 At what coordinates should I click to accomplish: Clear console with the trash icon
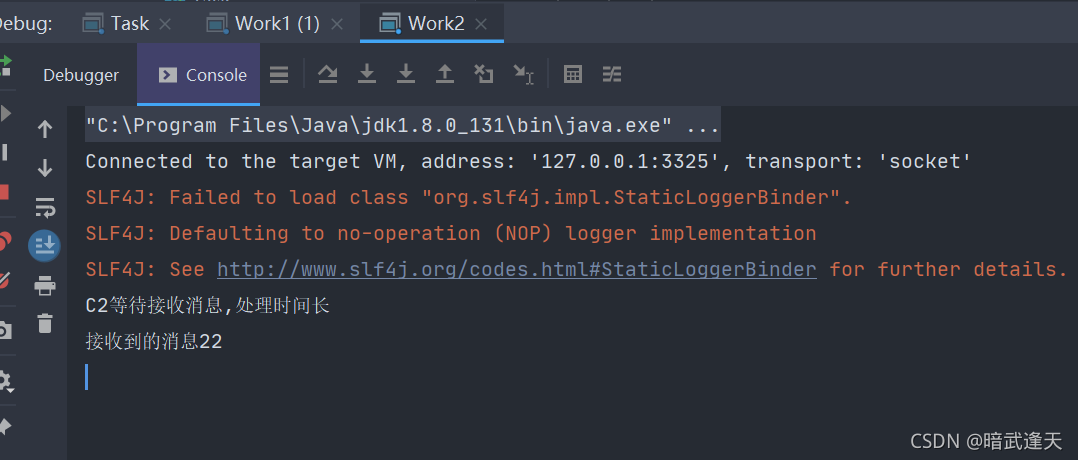point(45,323)
